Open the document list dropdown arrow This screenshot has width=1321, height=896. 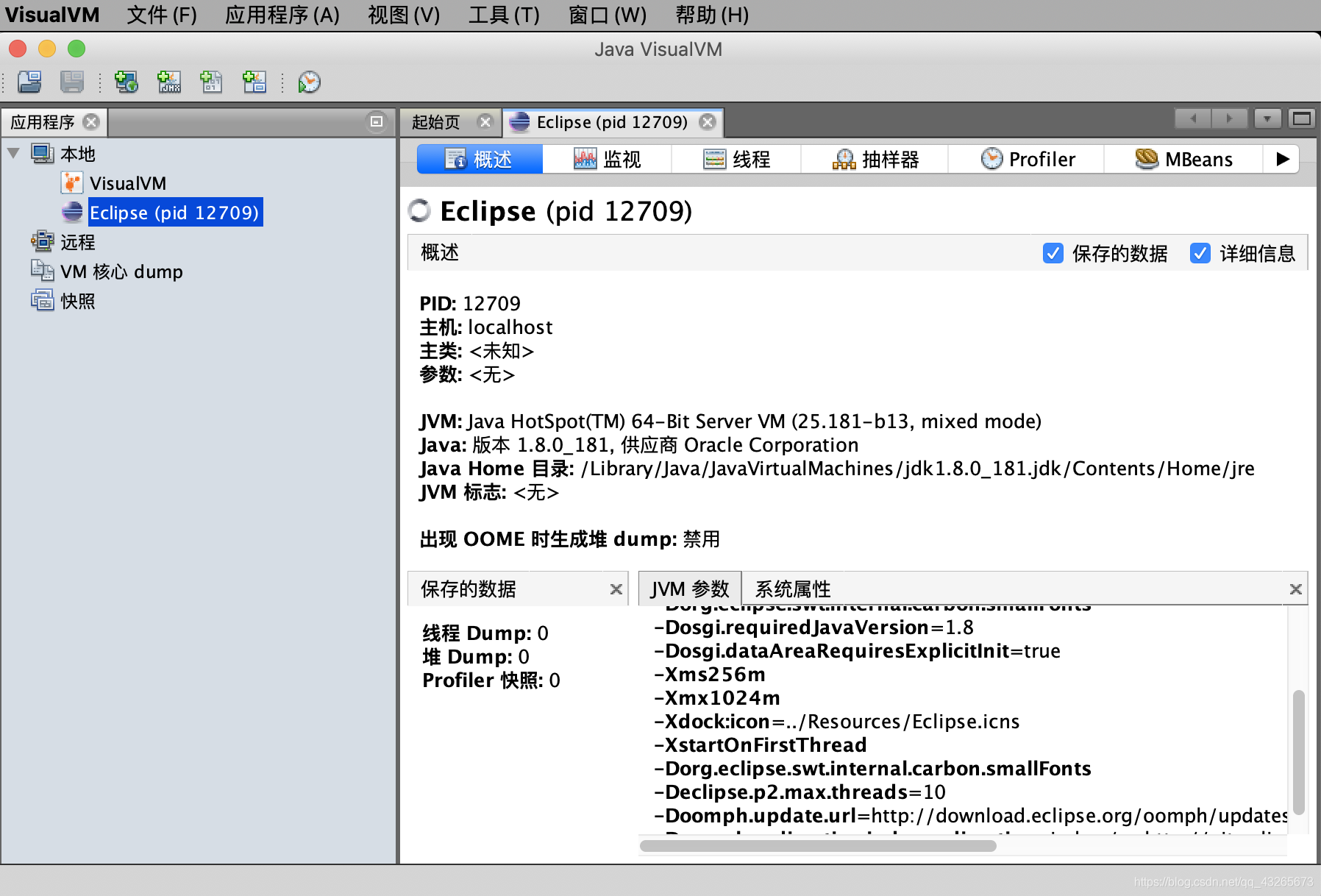pos(1267,118)
